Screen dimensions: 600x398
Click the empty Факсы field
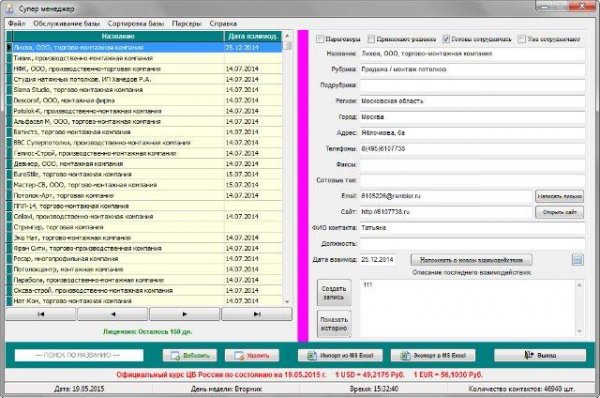point(472,165)
